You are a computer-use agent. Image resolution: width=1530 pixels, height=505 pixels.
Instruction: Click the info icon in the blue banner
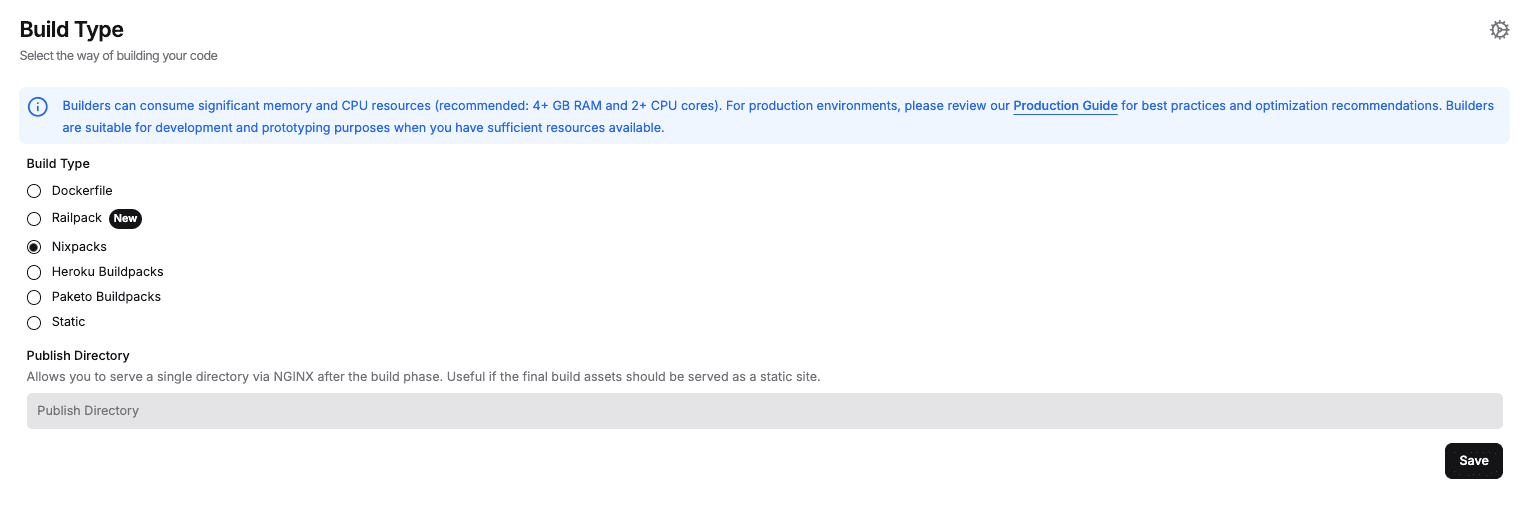pos(38,107)
